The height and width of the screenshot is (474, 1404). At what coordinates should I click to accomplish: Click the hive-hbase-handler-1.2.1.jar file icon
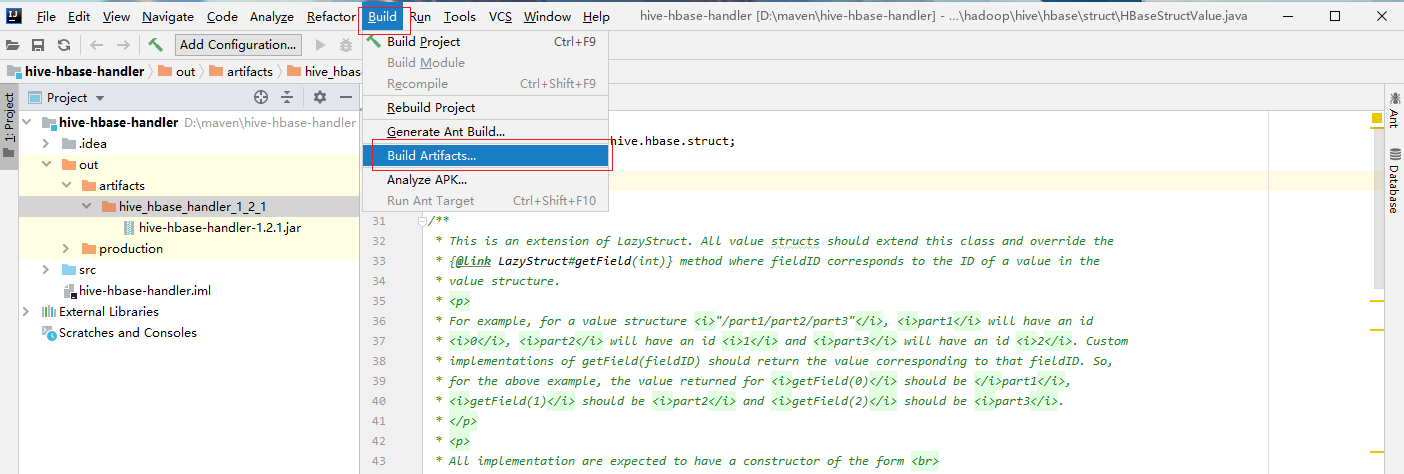click(129, 228)
